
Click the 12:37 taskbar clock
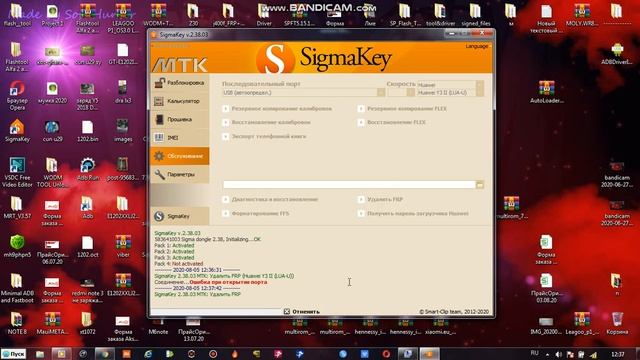coord(618,354)
